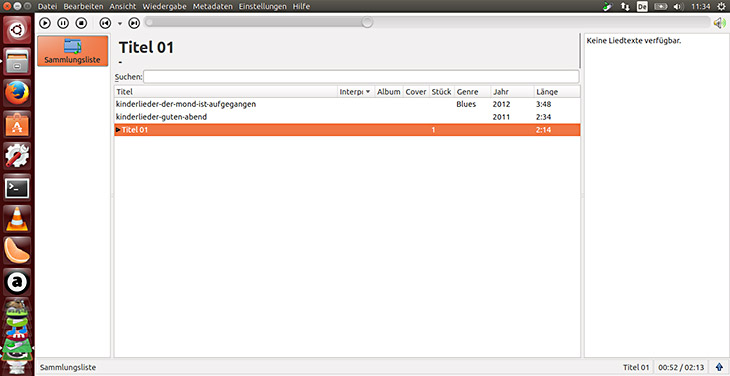730x376 pixels.
Task: Sort by the Stück column header
Action: 441,92
